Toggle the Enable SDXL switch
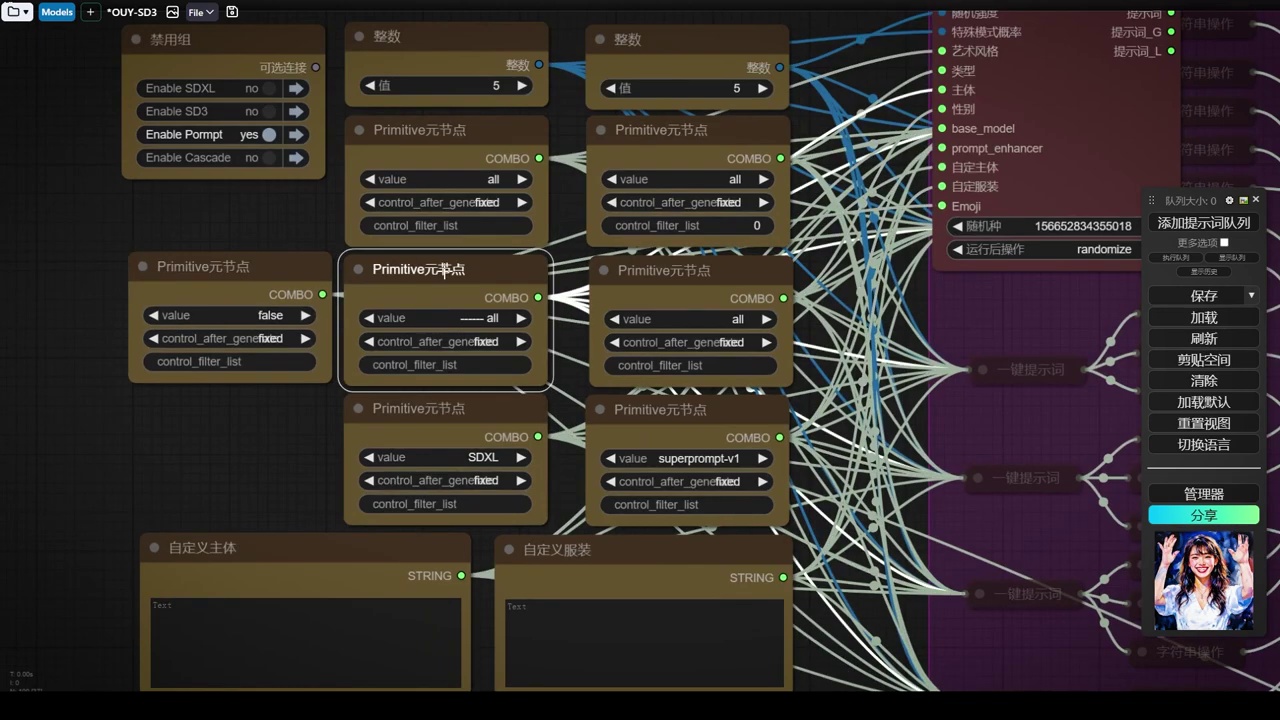The width and height of the screenshot is (1280, 720). point(269,88)
